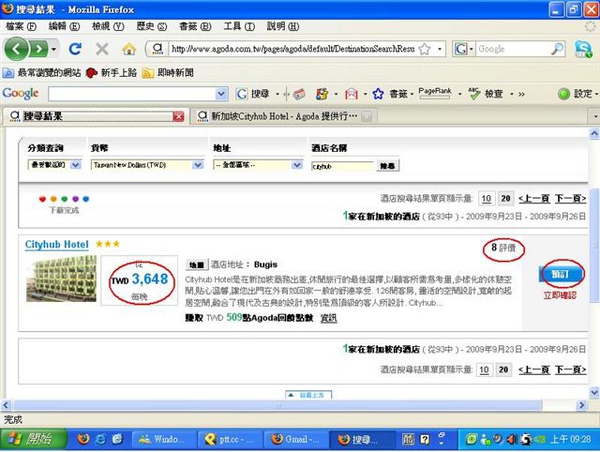
Task: Open the Bookmarks menu
Action: (x=195, y=26)
